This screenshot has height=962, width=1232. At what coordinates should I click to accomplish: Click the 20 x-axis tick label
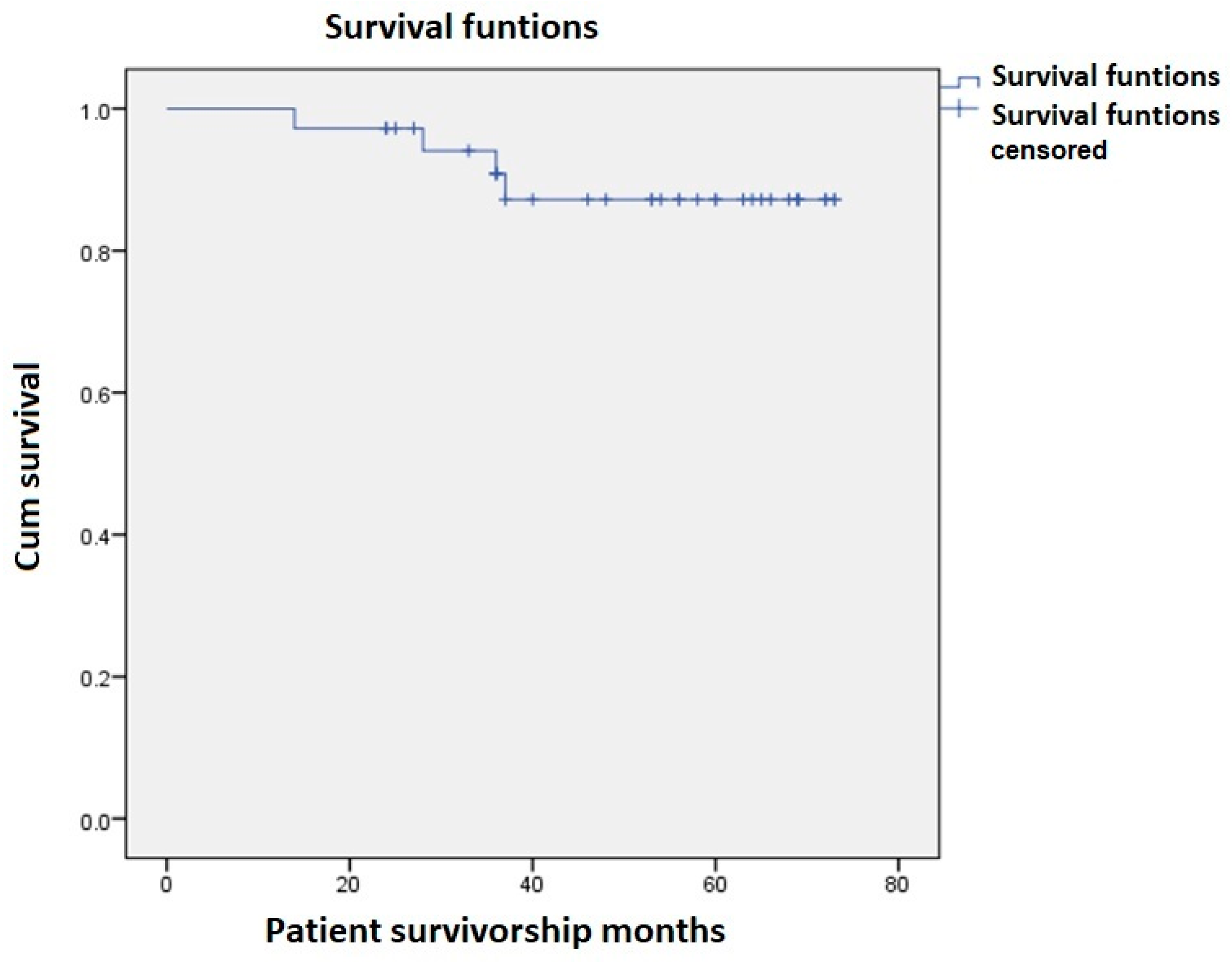pos(348,885)
